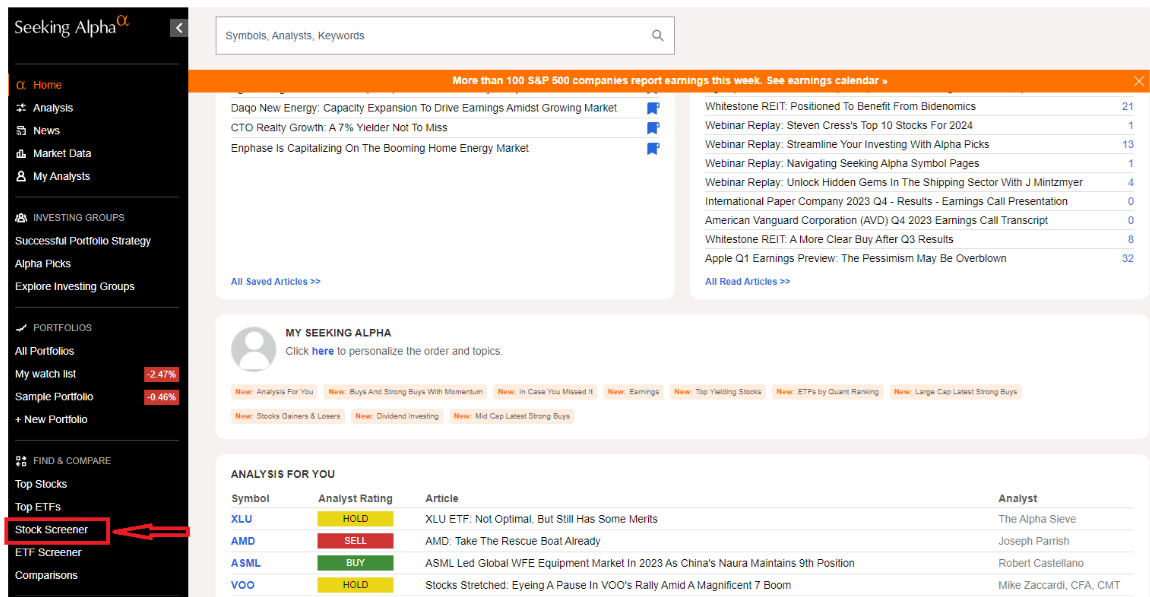
Task: Click the My Analysts person icon
Action: click(21, 176)
